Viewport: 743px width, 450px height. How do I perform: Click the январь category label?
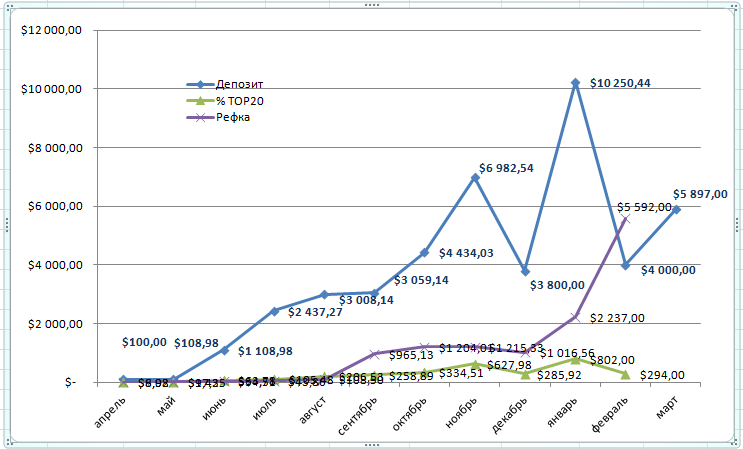coord(562,412)
